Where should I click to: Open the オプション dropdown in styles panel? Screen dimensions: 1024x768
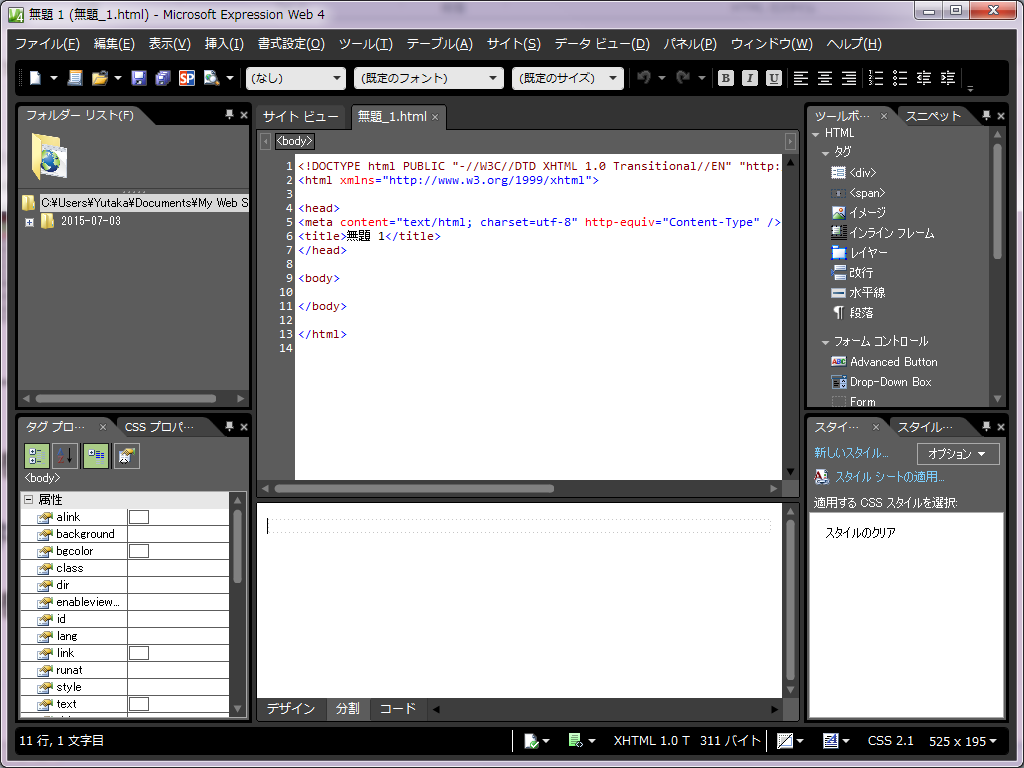[x=958, y=454]
